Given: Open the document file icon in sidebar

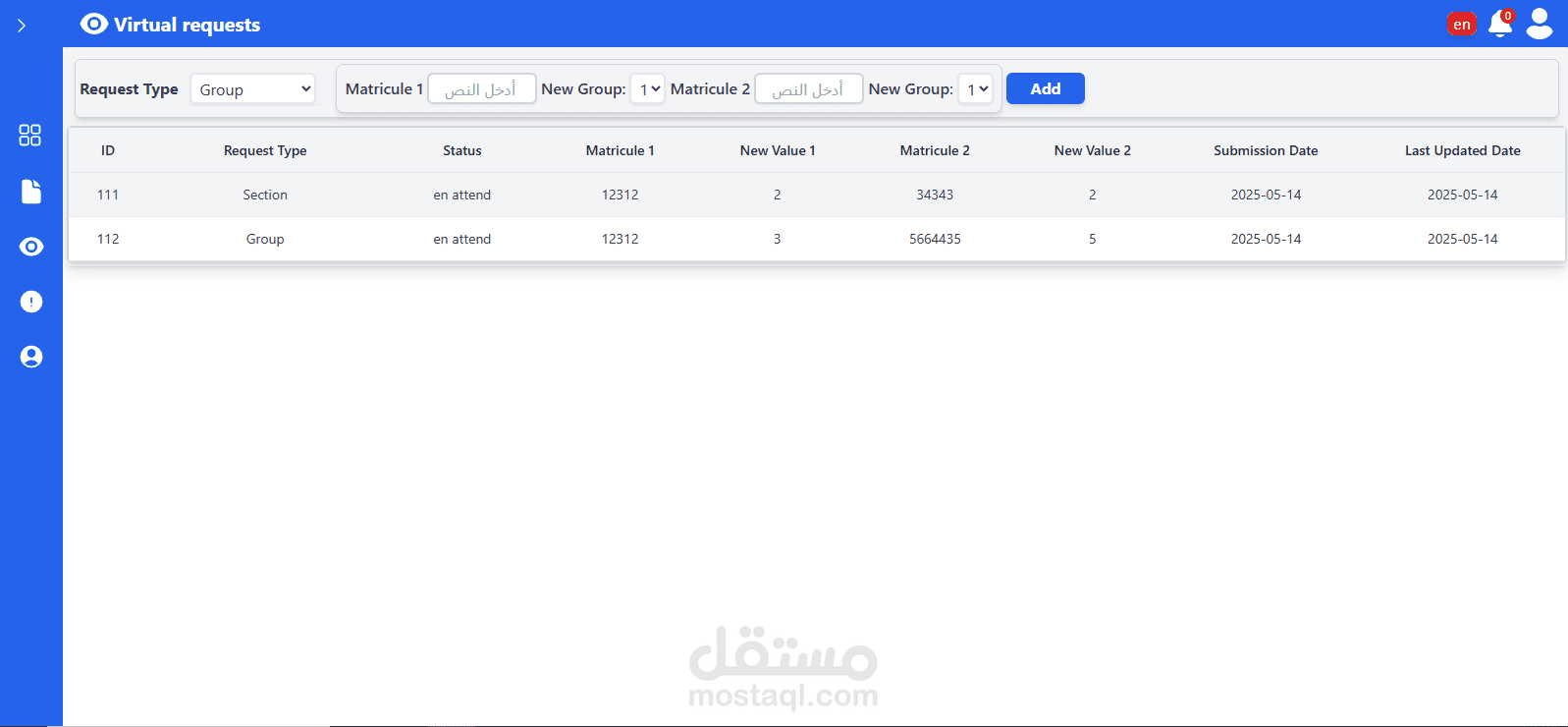Looking at the screenshot, I should (x=31, y=192).
